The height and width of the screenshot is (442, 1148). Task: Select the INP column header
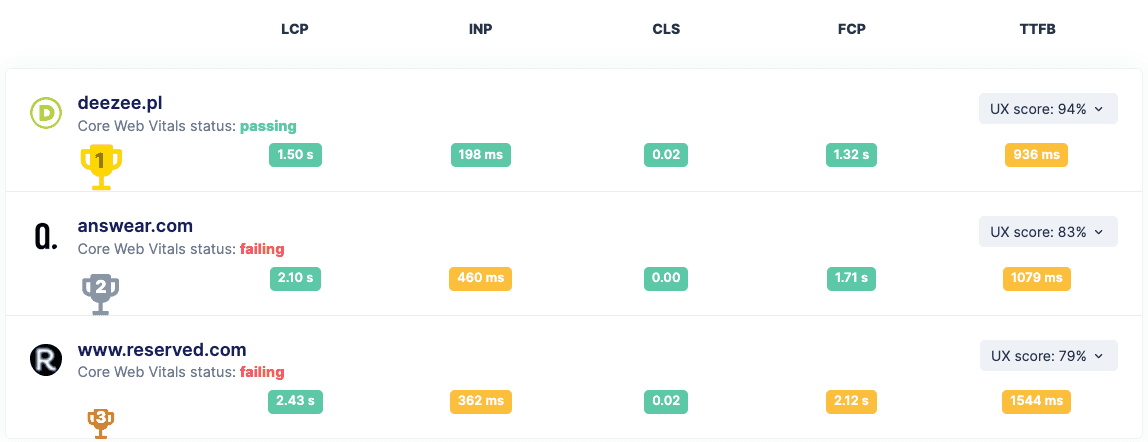coord(480,29)
